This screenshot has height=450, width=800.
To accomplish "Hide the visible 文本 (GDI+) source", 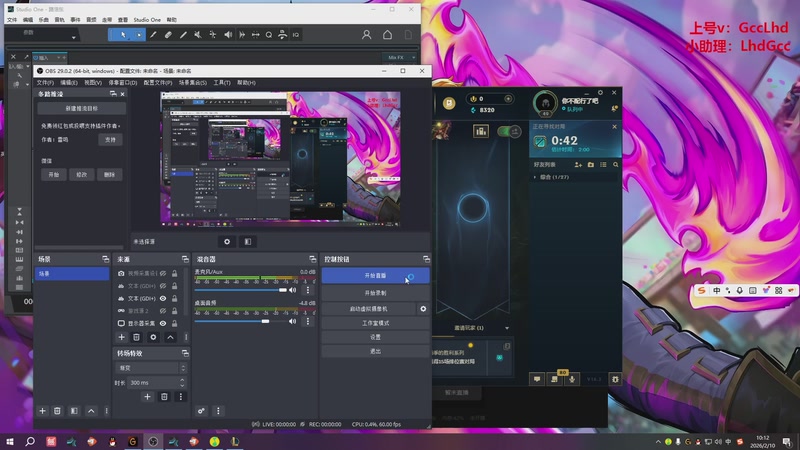I will [163, 298].
